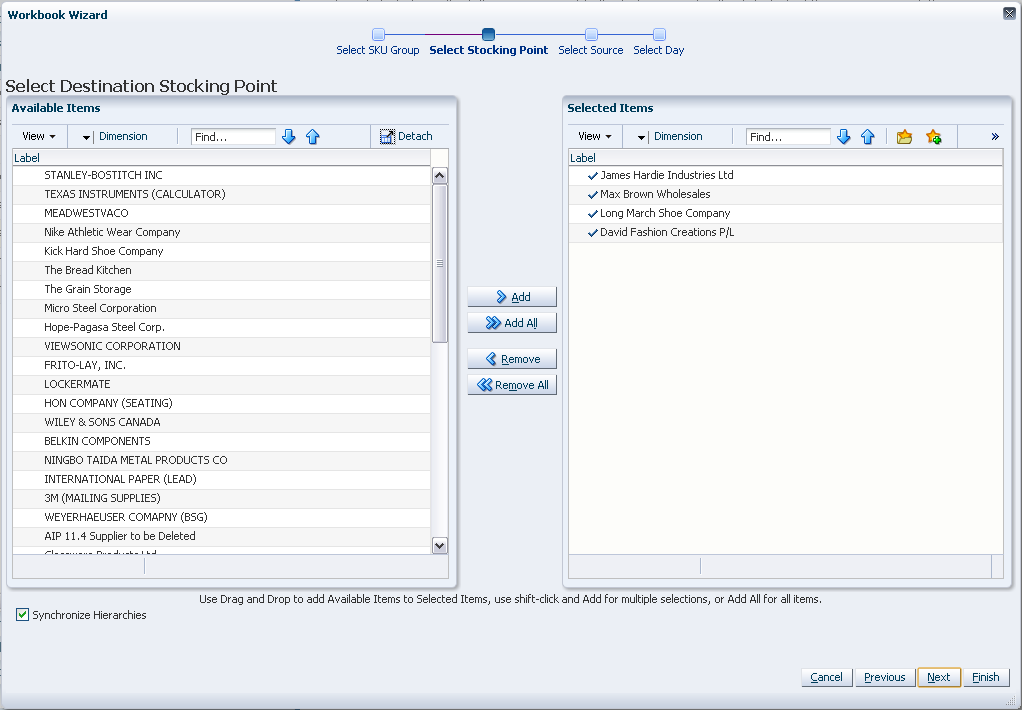1022x710 pixels.
Task: Click the Available Items vertical scrollbar thumb
Action: tap(440, 263)
